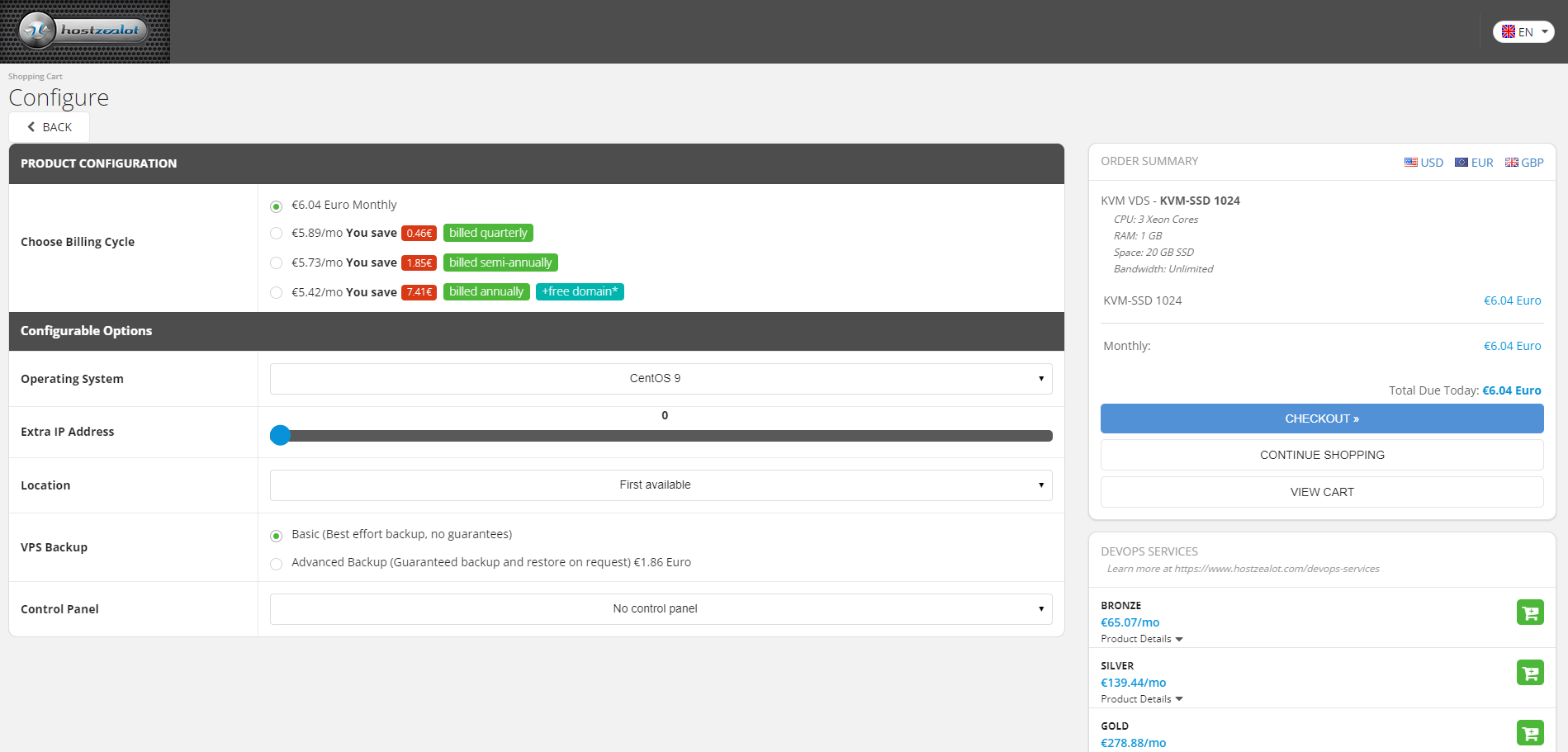This screenshot has width=1568, height=752.
Task: Click the Space: 20 GB SSD spec line
Action: (1153, 253)
